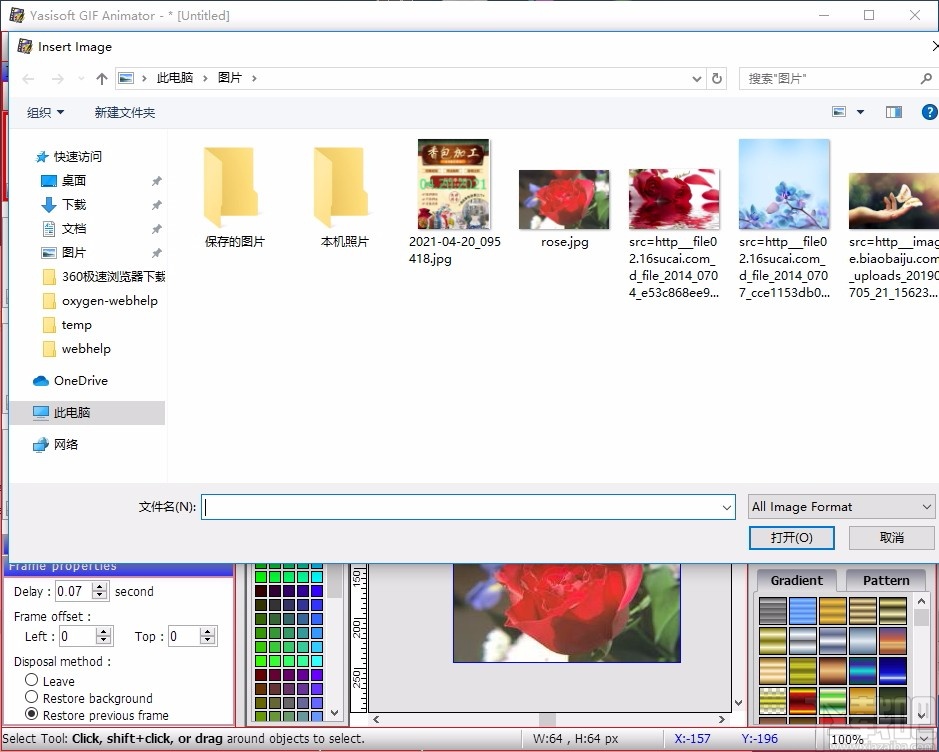The width and height of the screenshot is (939, 752).
Task: Toggle the preview pane icon in Insert Image dialog
Action: [x=893, y=112]
